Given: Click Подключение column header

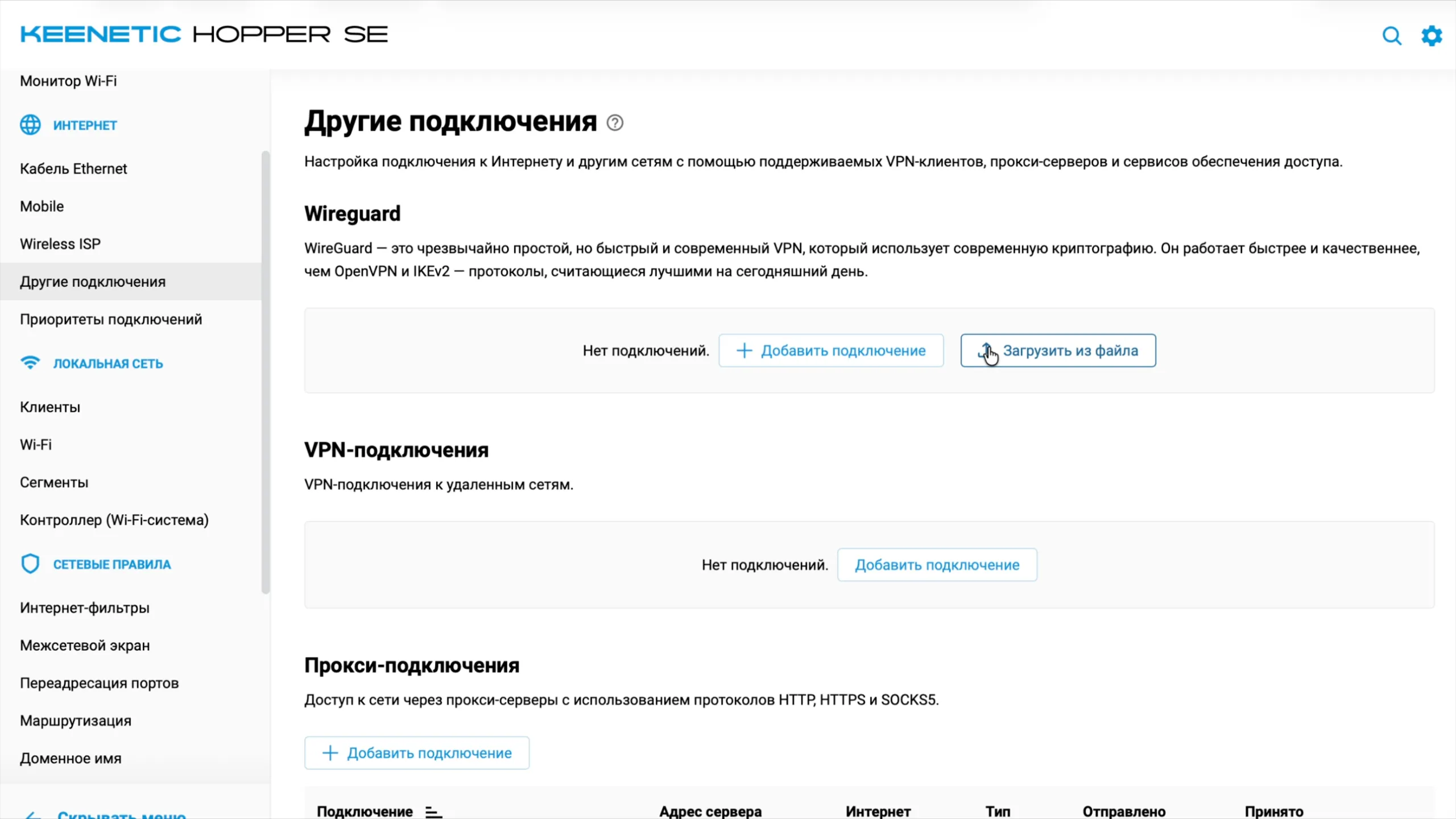Looking at the screenshot, I should coord(365,812).
